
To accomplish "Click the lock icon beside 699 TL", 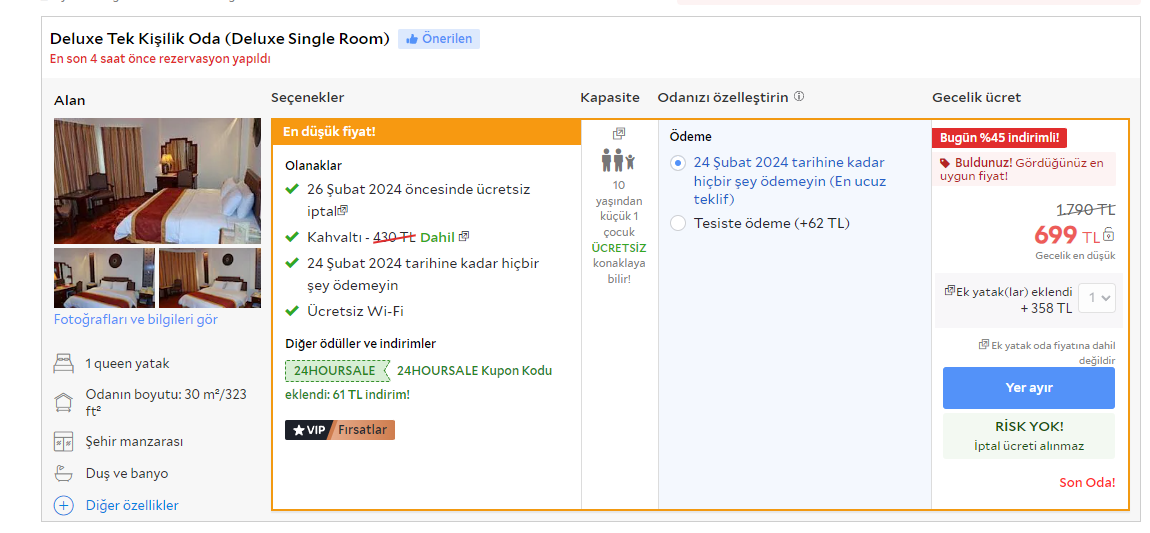I will [x=1109, y=235].
